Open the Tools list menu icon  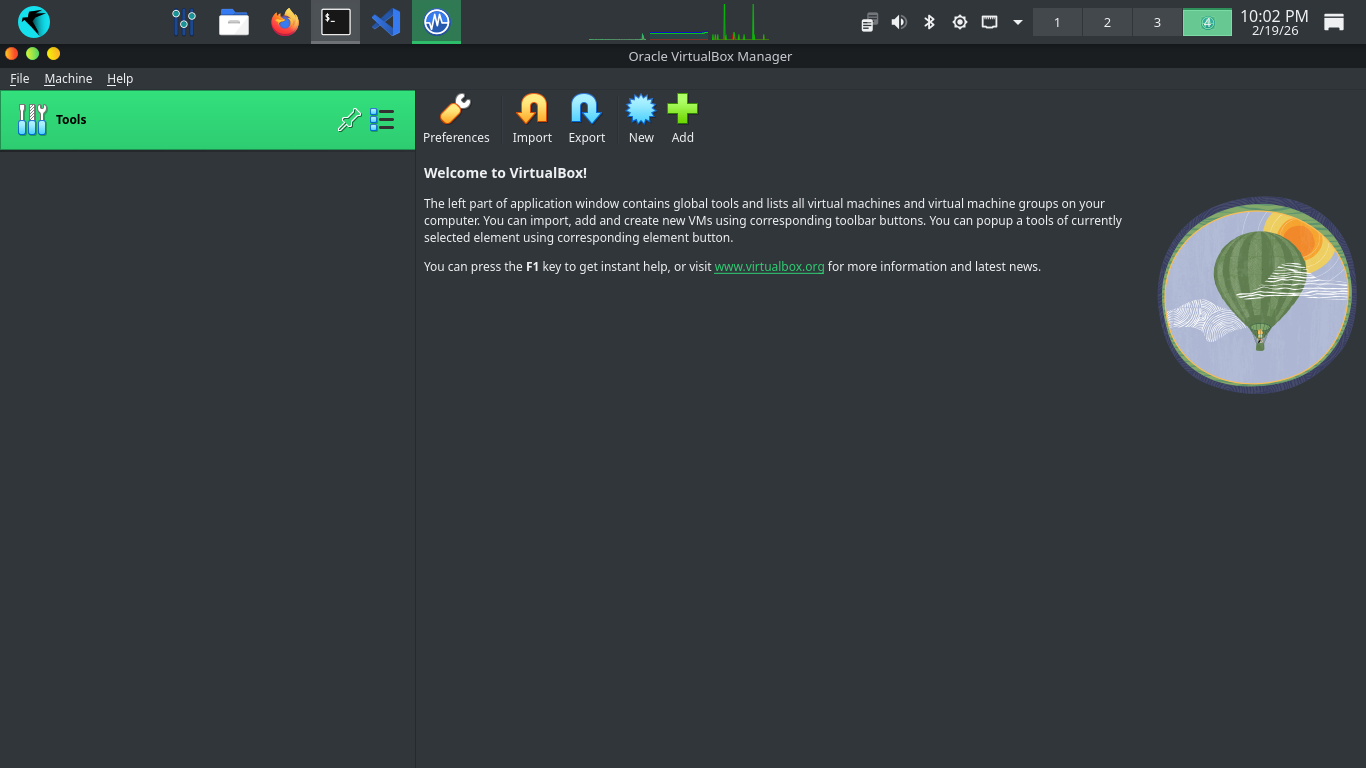[382, 120]
